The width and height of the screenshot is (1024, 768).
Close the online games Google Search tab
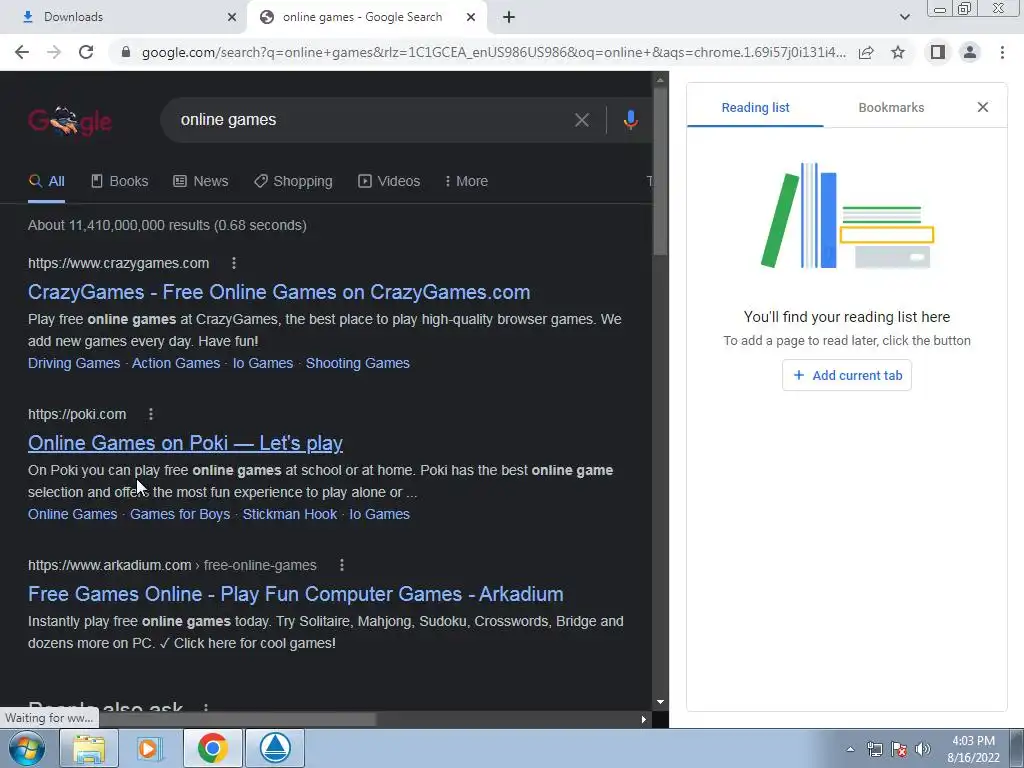[x=471, y=17]
